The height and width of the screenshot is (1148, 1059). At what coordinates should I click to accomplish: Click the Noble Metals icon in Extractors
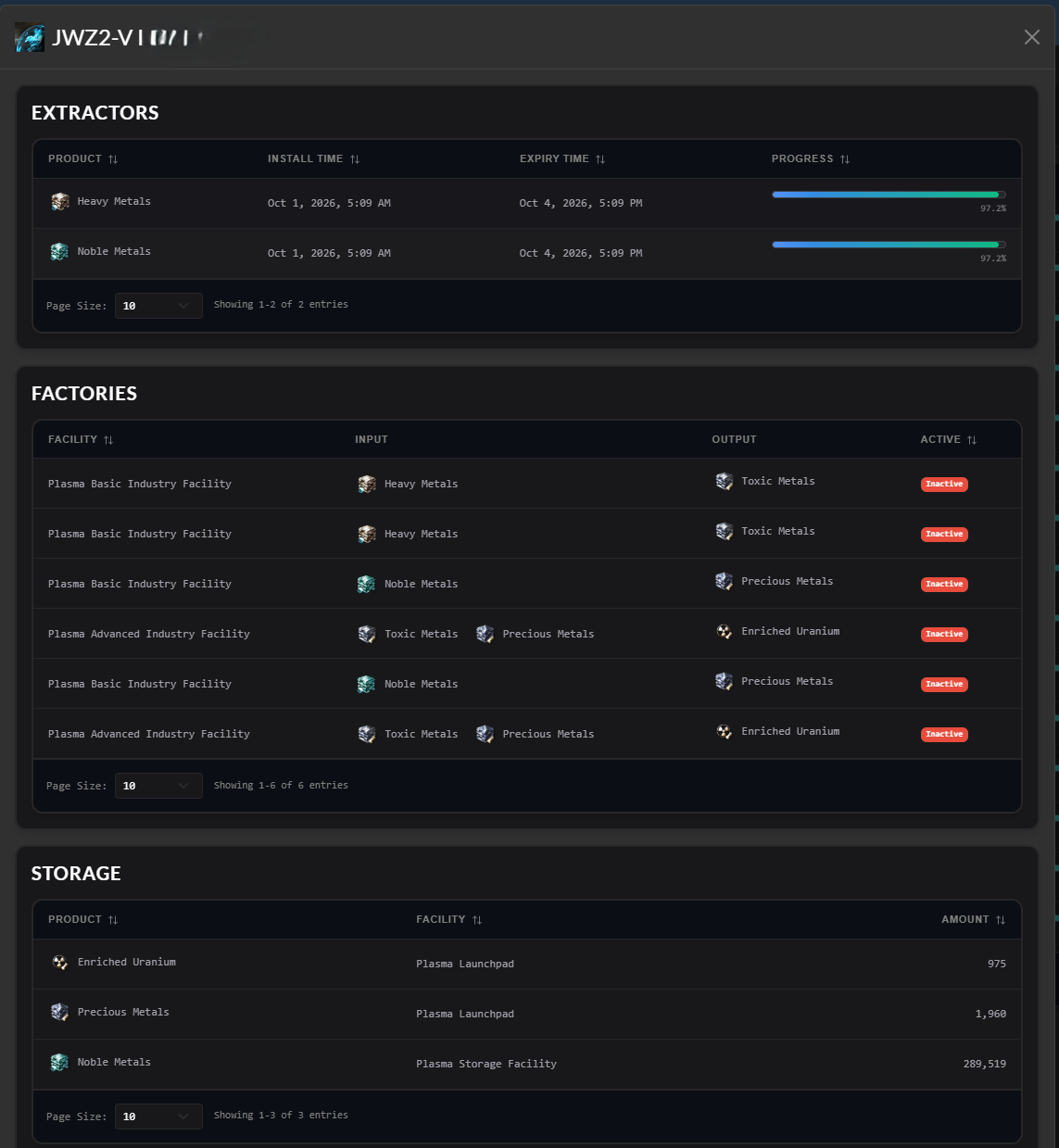[60, 251]
